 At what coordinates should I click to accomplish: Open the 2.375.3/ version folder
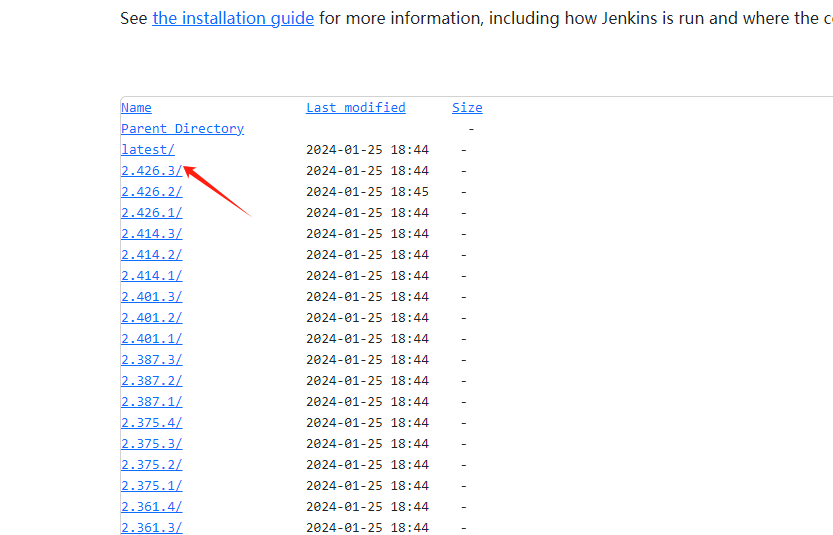click(151, 444)
